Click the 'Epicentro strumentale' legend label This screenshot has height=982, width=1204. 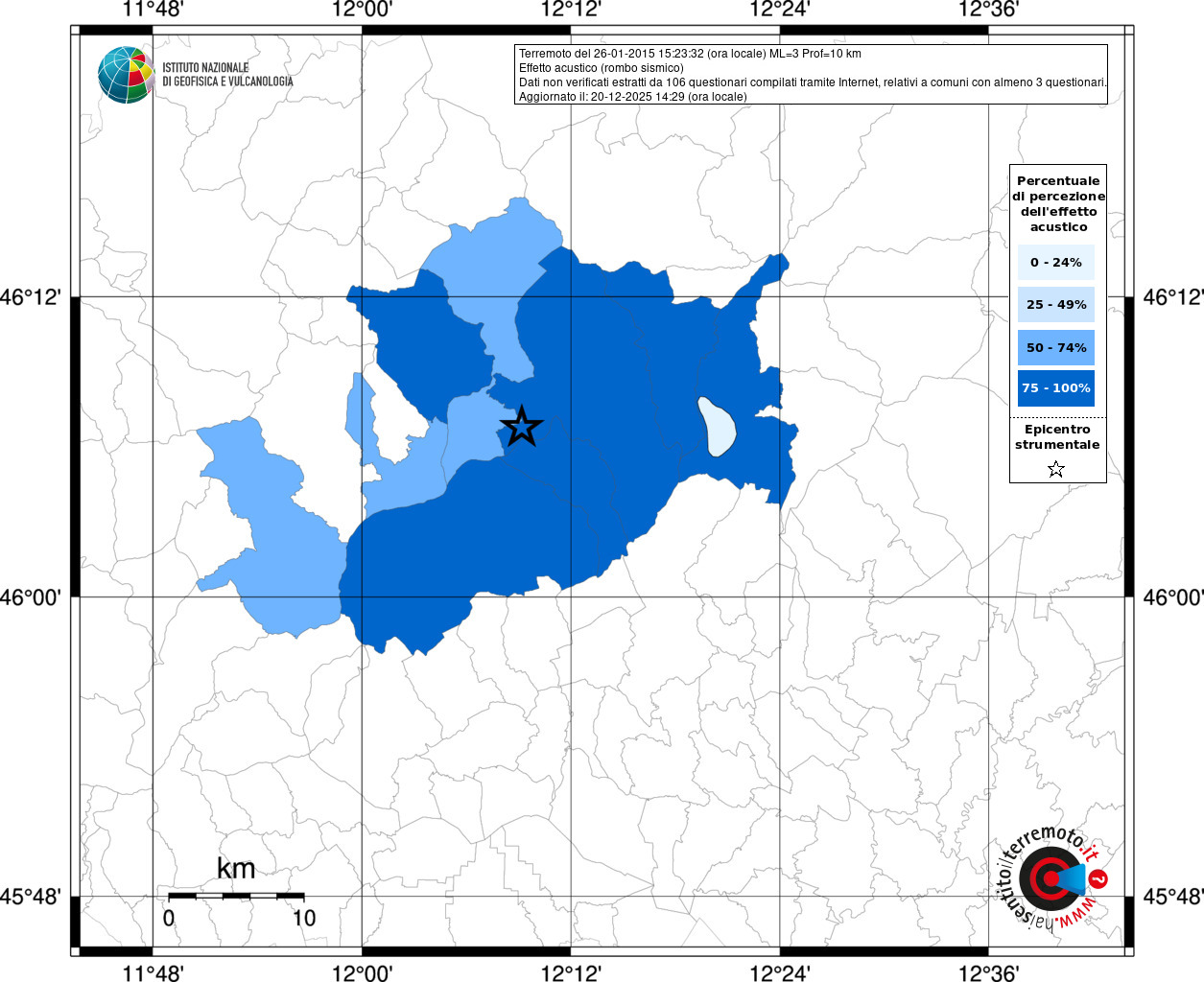(x=1057, y=436)
